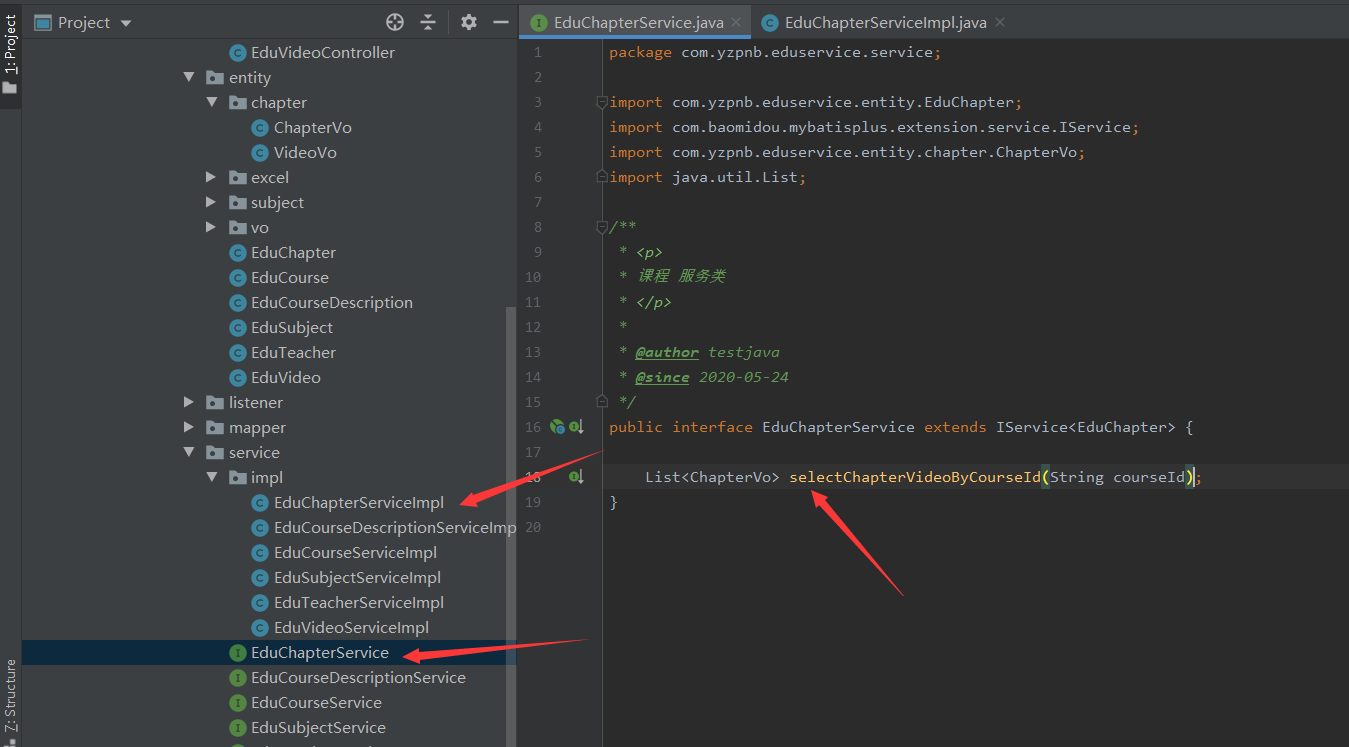Viewport: 1349px width, 747px height.
Task: Click the Collapse All icon in Project panel
Action: [428, 22]
